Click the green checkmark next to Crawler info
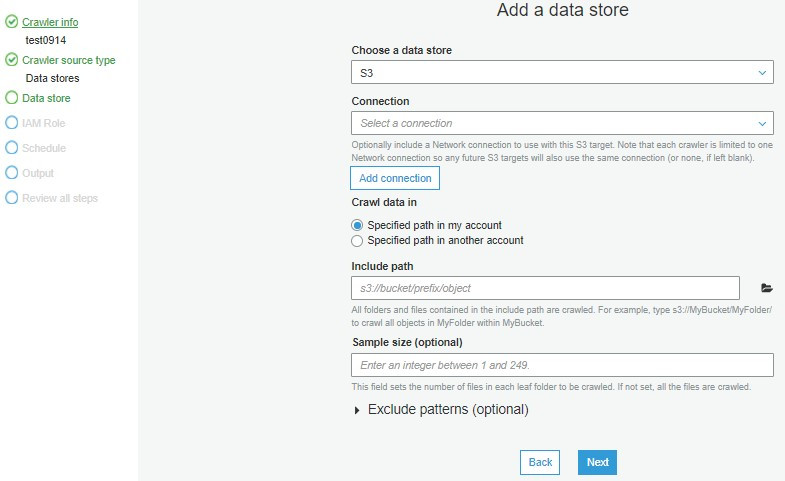 click(x=12, y=22)
